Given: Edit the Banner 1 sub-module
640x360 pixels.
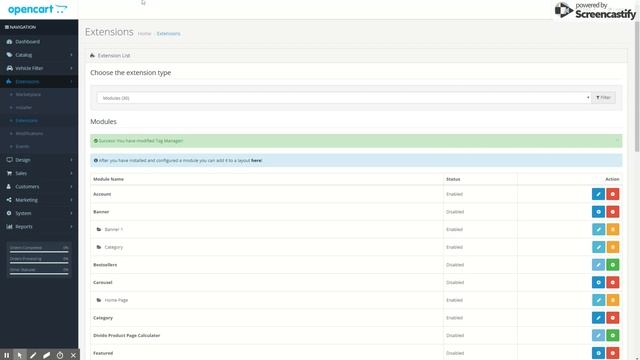Looking at the screenshot, I should pyautogui.click(x=598, y=229).
